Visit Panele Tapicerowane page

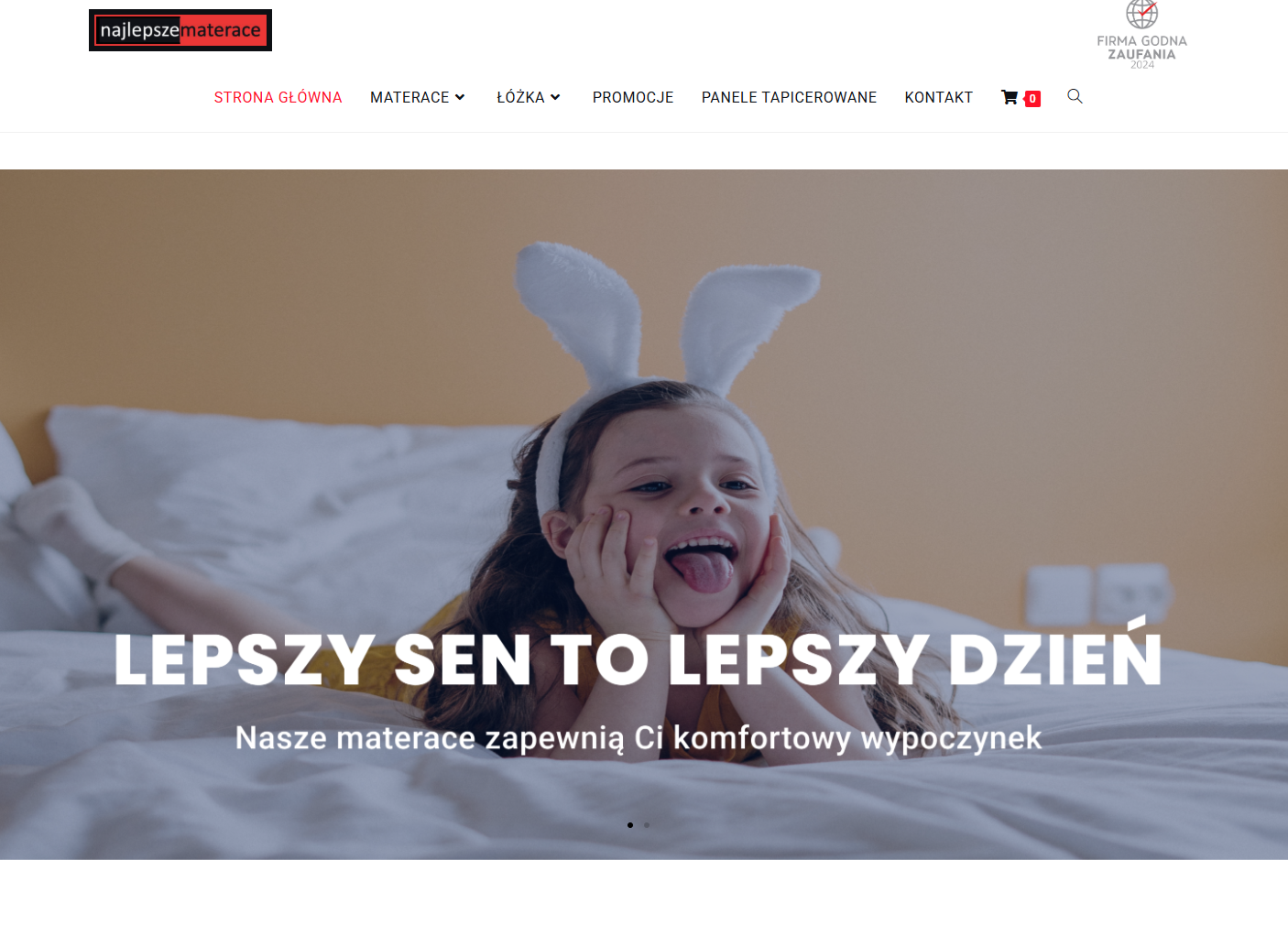pos(789,97)
